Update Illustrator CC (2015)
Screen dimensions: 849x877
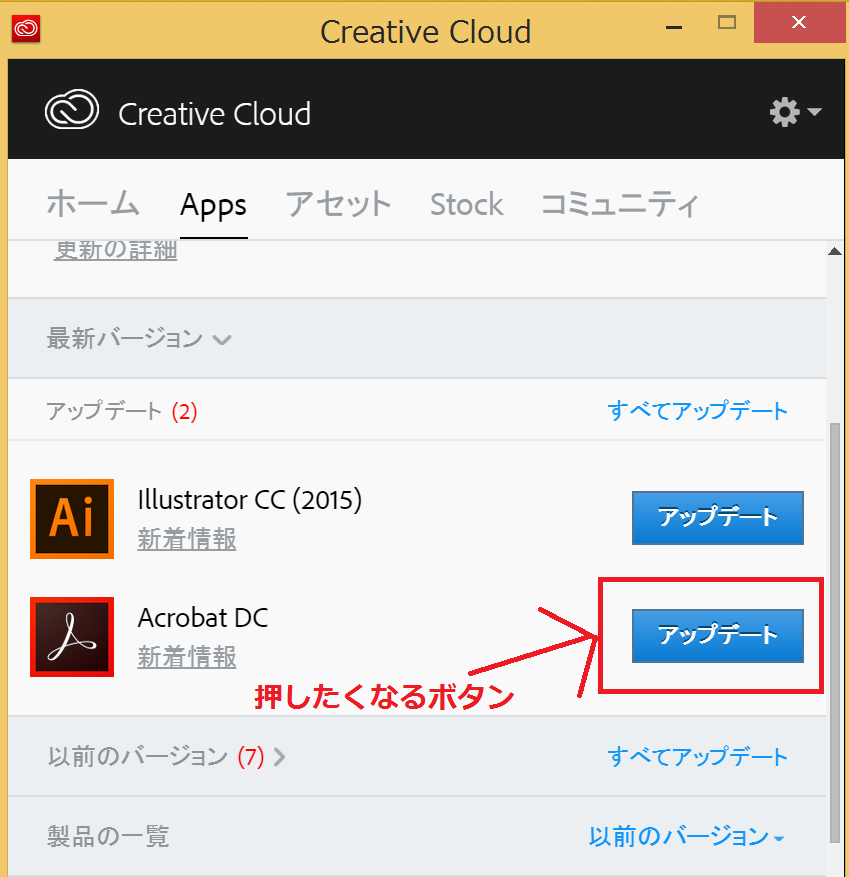718,517
